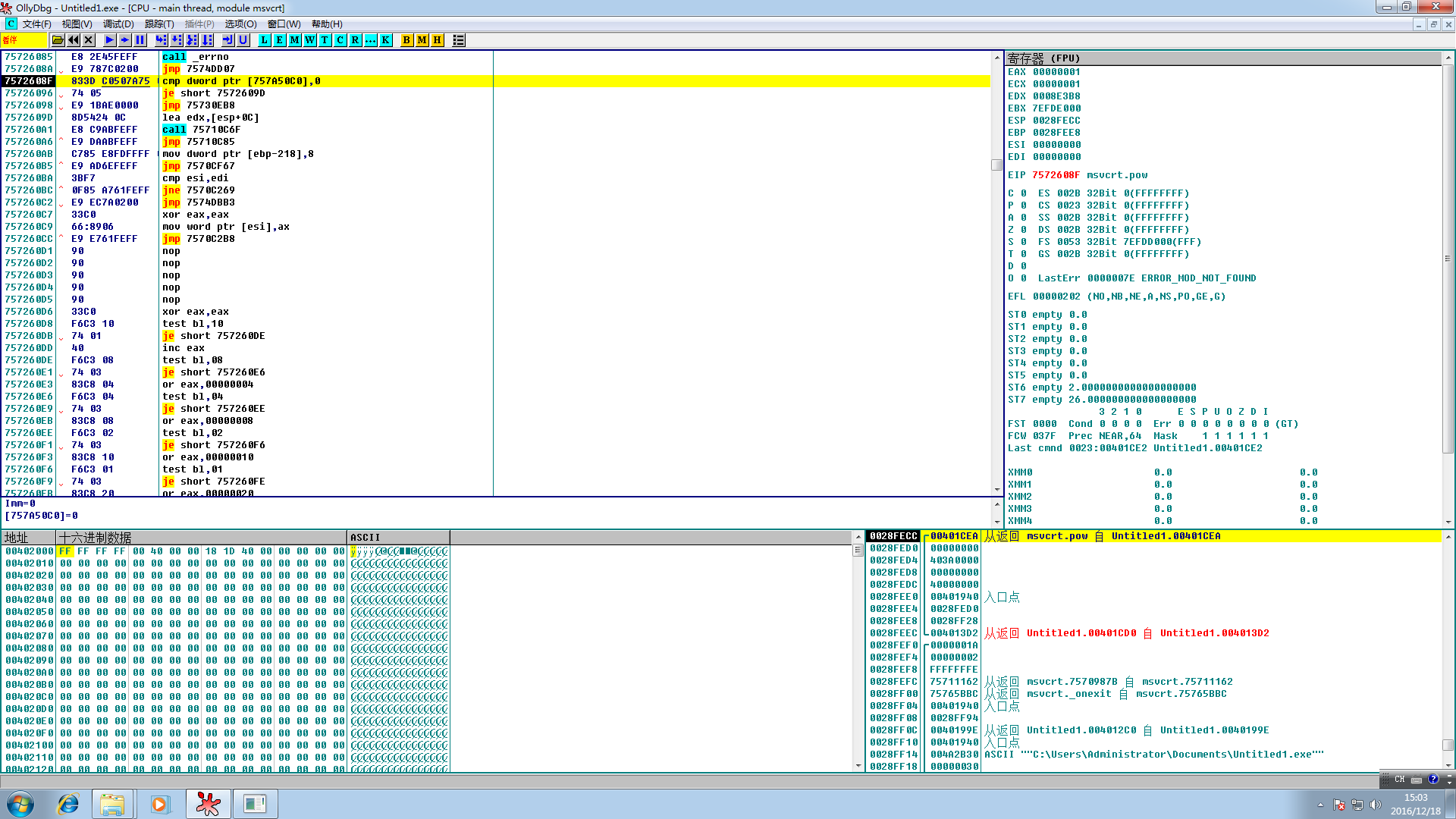Toggle the T trap flag value
Viewport: 1456px width, 819px height.
pyautogui.click(x=1024, y=254)
